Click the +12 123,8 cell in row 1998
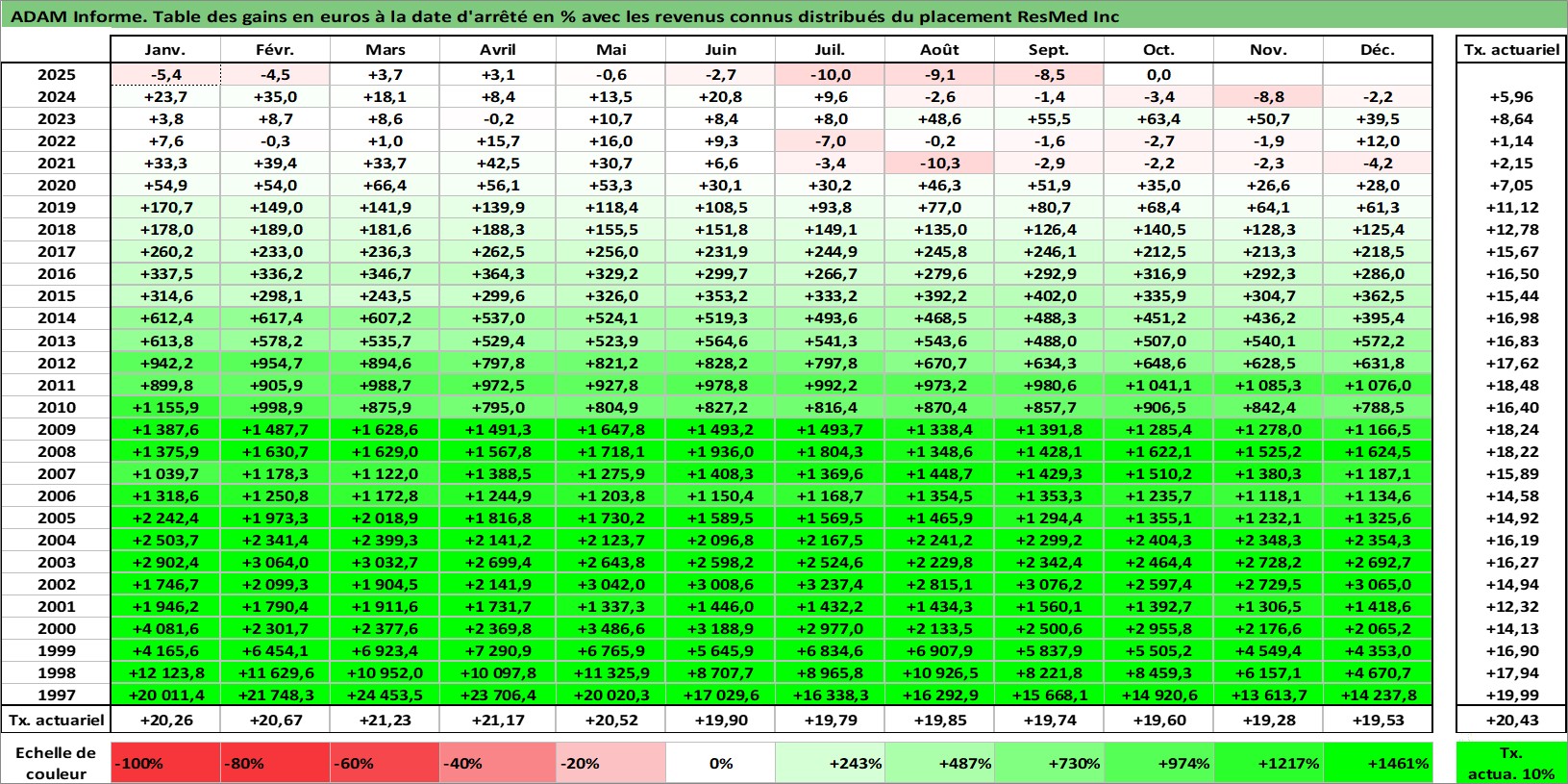This screenshot has height=784, width=1568. 166,672
